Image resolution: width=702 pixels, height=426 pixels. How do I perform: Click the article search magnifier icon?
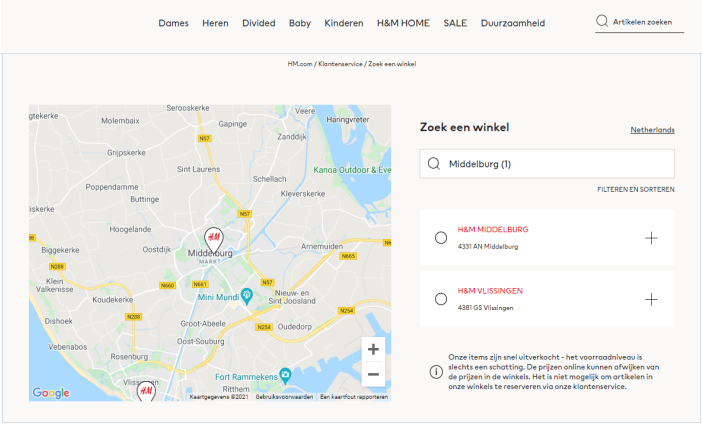coord(602,21)
